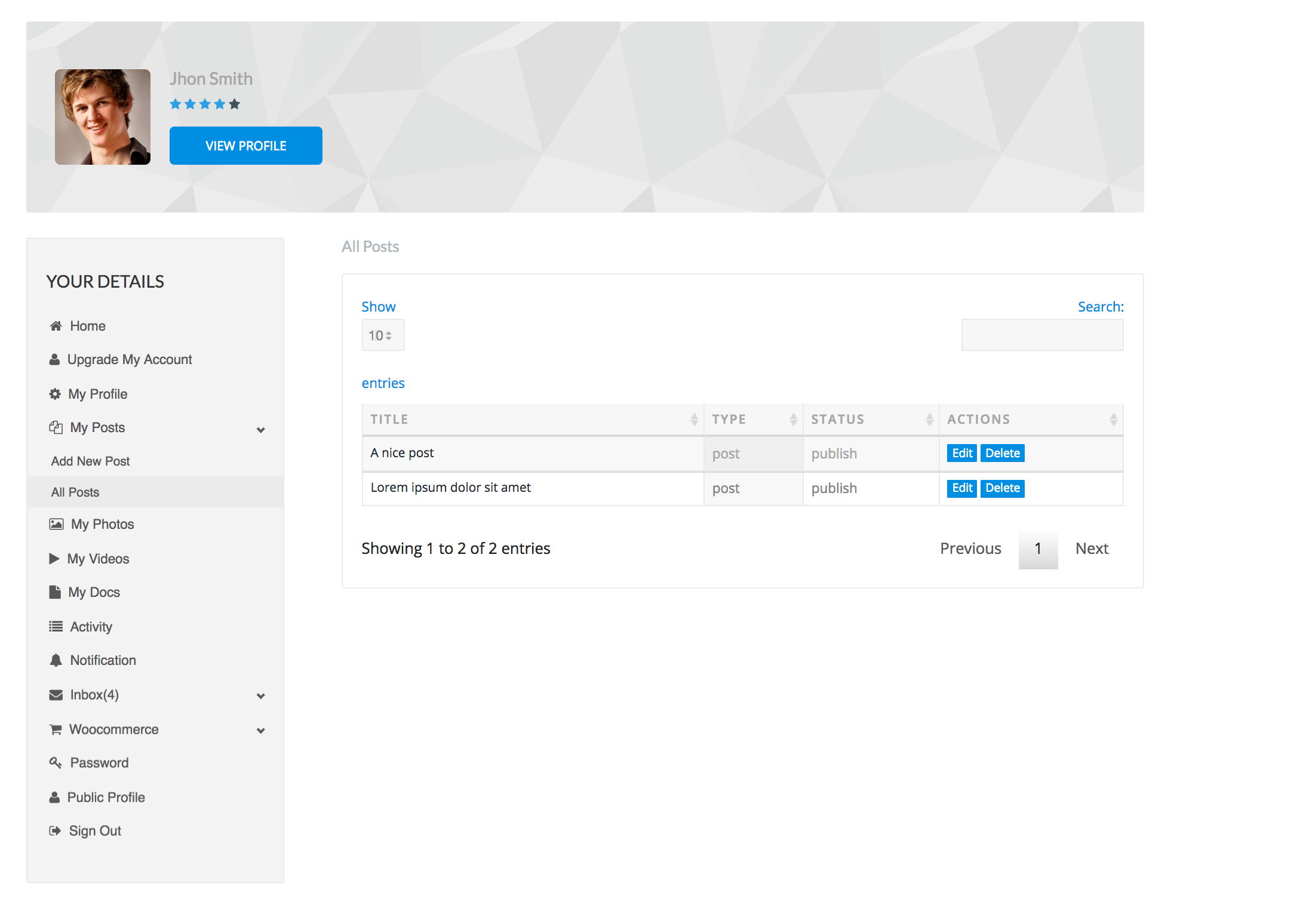The image size is (1309, 924).
Task: Click the Home icon in sidebar
Action: pyautogui.click(x=56, y=325)
